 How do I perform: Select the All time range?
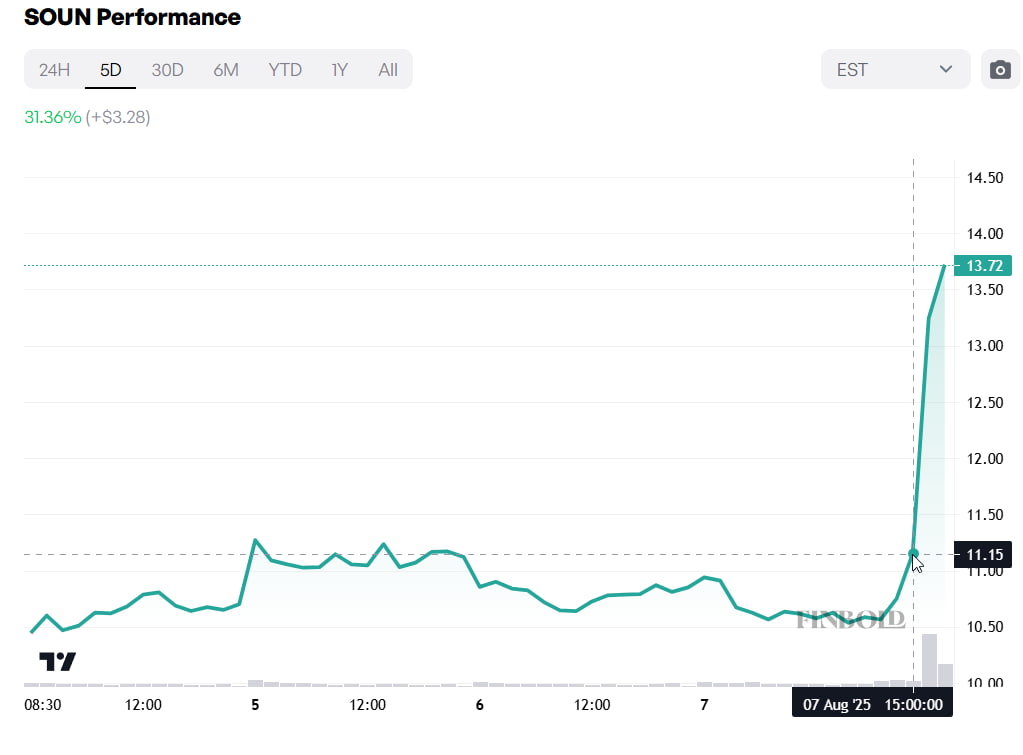(388, 70)
